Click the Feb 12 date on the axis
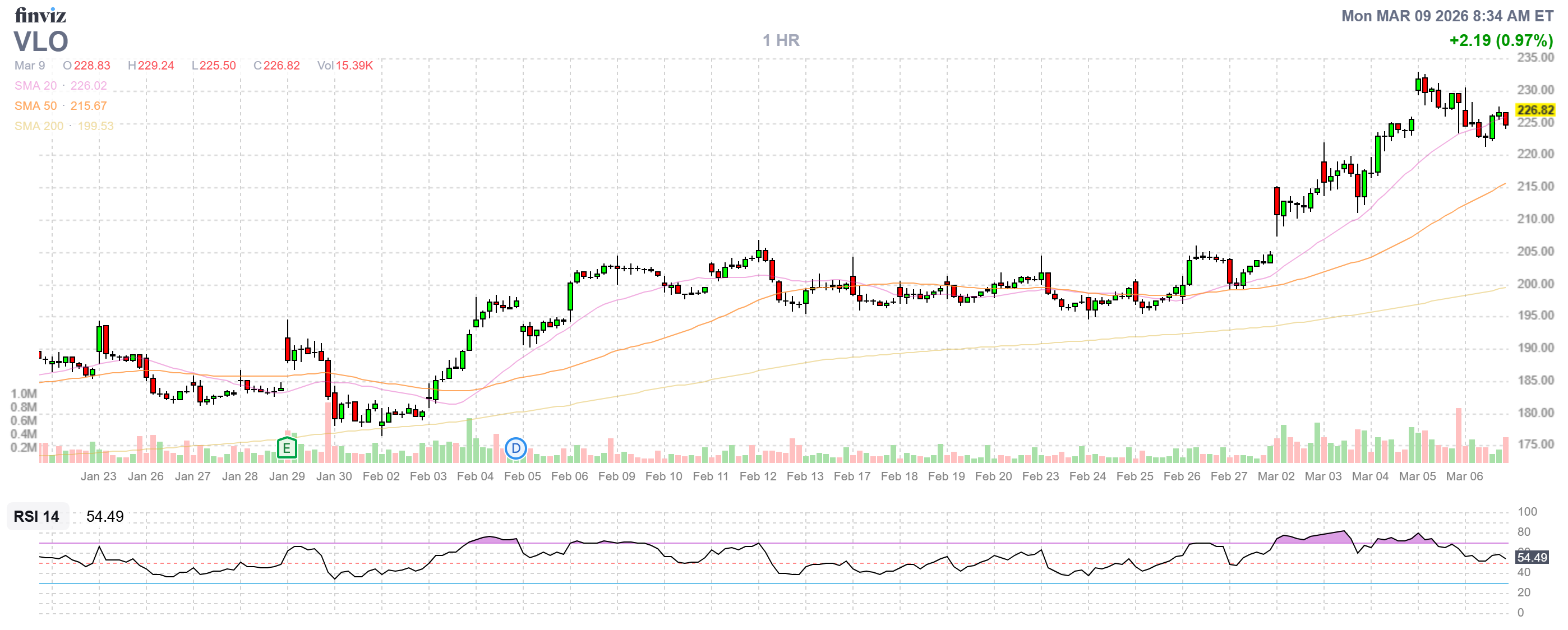This screenshot has height=630, width=1568. (758, 477)
